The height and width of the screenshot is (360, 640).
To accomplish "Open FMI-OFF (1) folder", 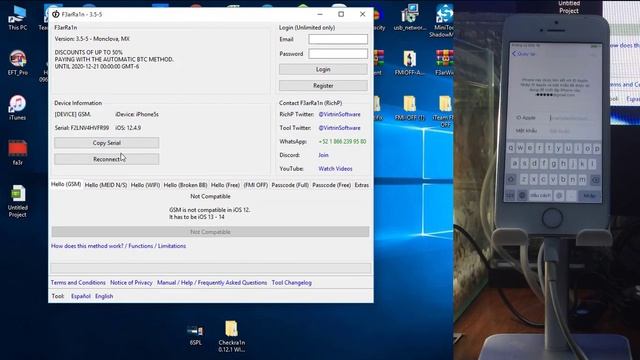I will [x=409, y=108].
